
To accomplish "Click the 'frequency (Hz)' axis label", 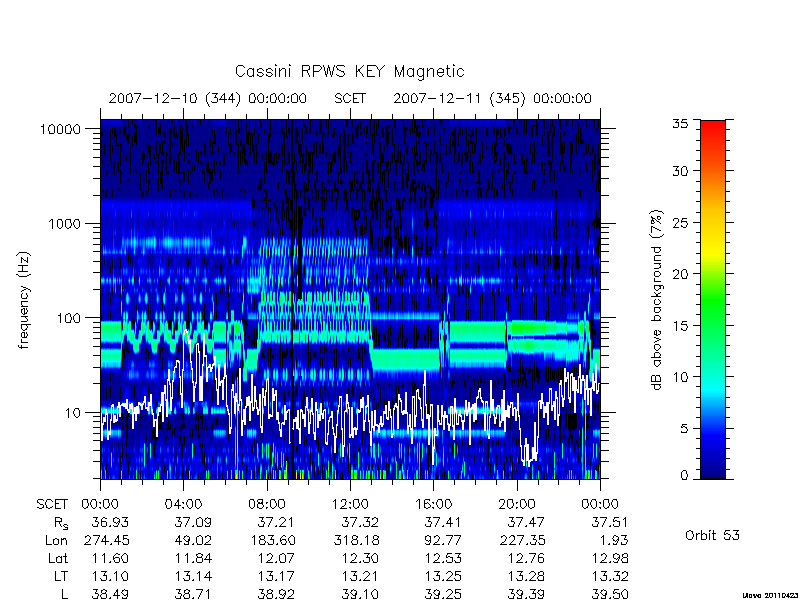I will [24, 300].
